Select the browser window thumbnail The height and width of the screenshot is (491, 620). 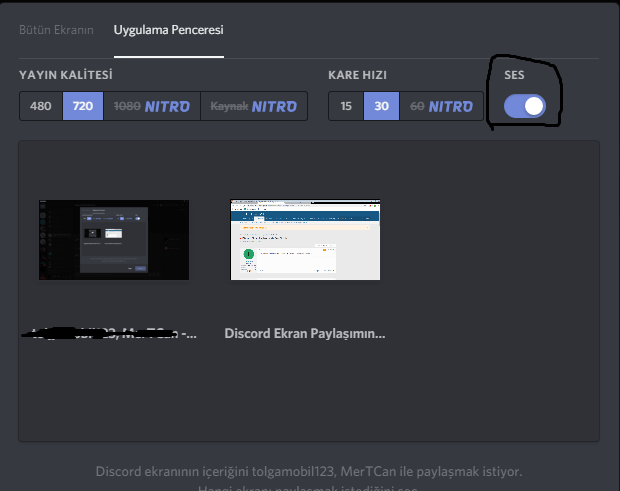point(305,240)
